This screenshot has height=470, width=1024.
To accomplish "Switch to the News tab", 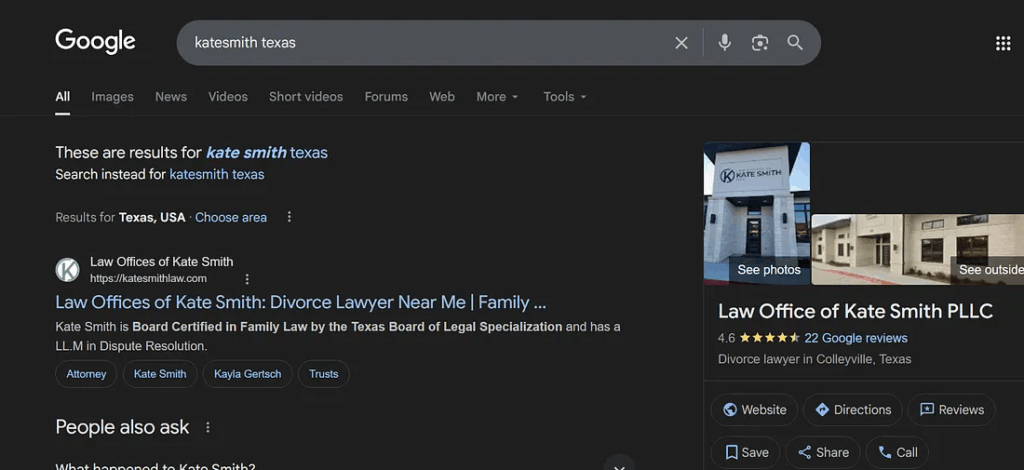I will pyautogui.click(x=171, y=97).
